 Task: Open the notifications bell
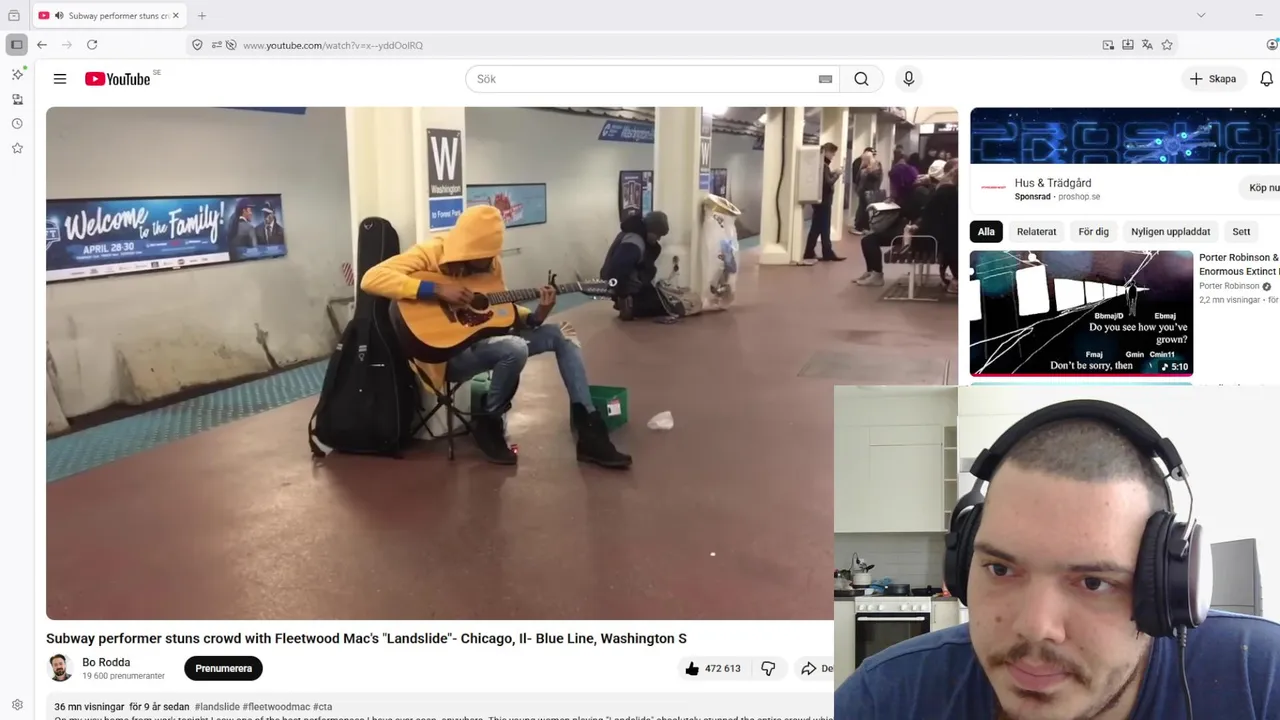click(x=1266, y=79)
